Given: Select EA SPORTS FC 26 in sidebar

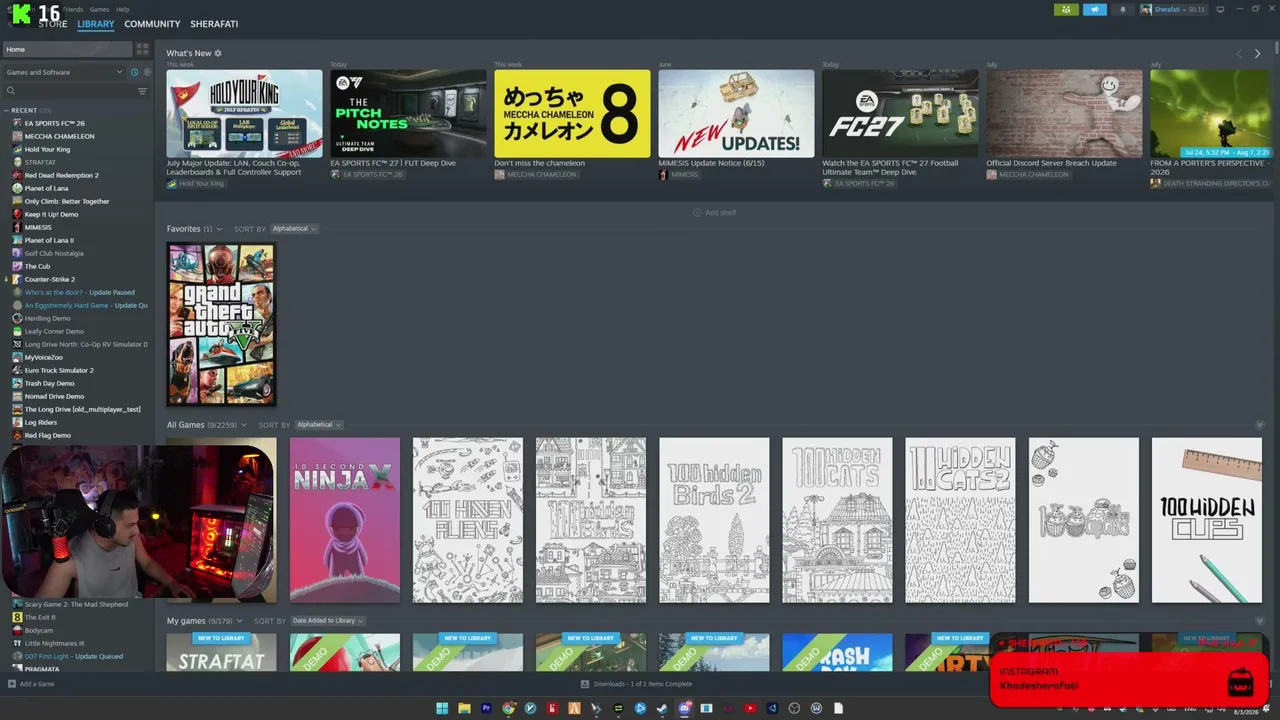Looking at the screenshot, I should (54, 123).
